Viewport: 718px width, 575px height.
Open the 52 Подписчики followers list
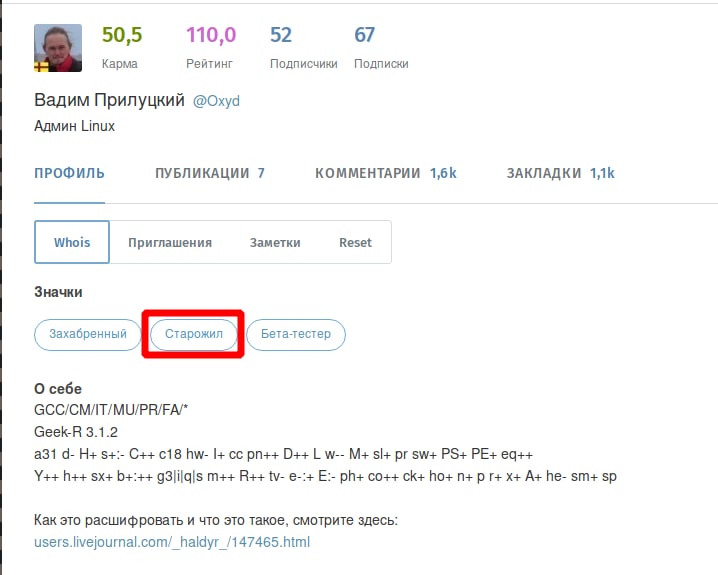pos(303,47)
